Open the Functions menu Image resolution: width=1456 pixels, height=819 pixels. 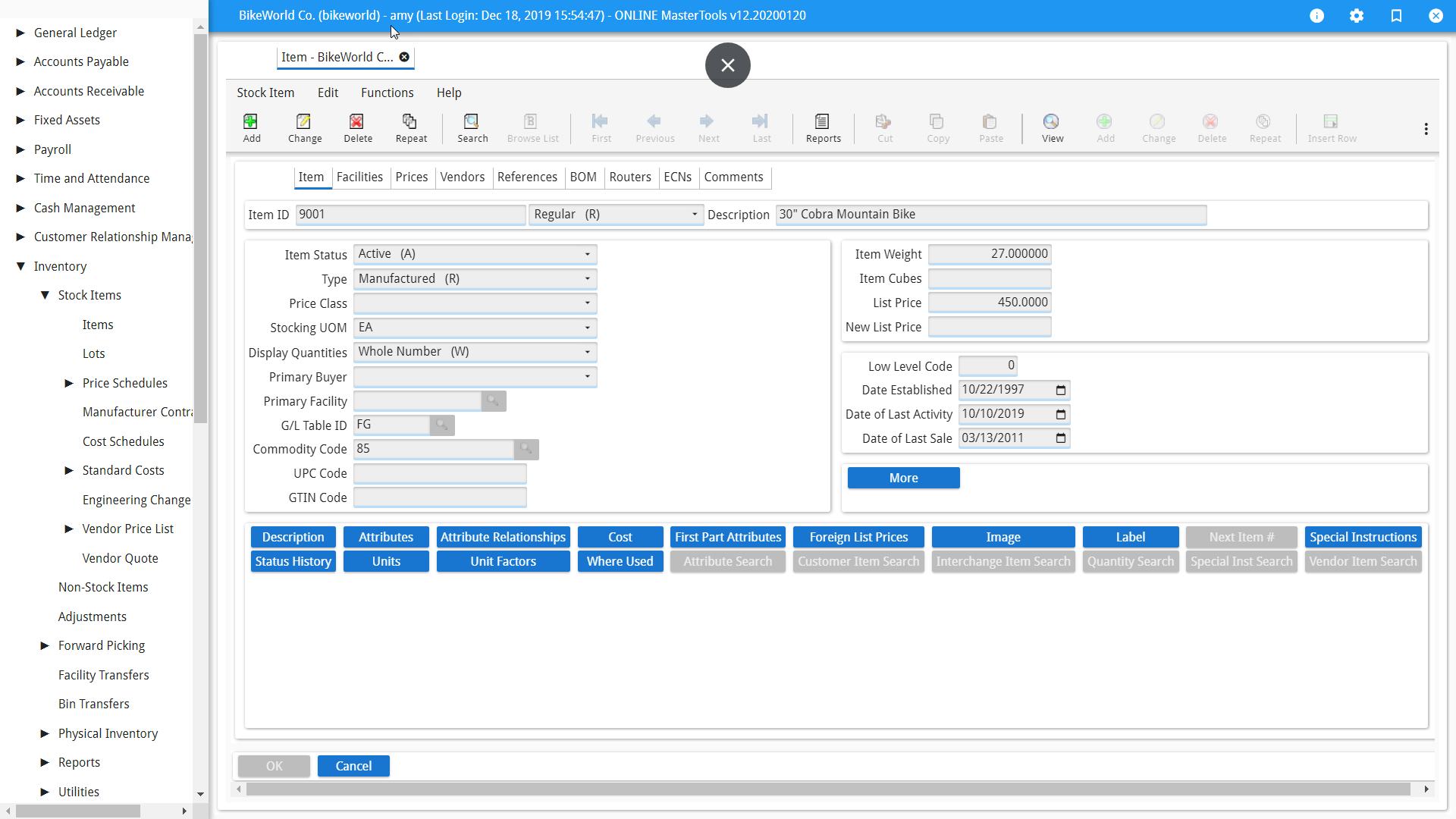click(x=387, y=93)
